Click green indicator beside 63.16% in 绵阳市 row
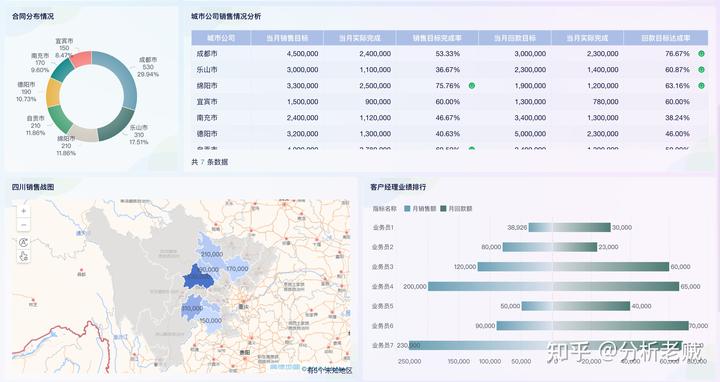720x382 pixels. (701, 86)
